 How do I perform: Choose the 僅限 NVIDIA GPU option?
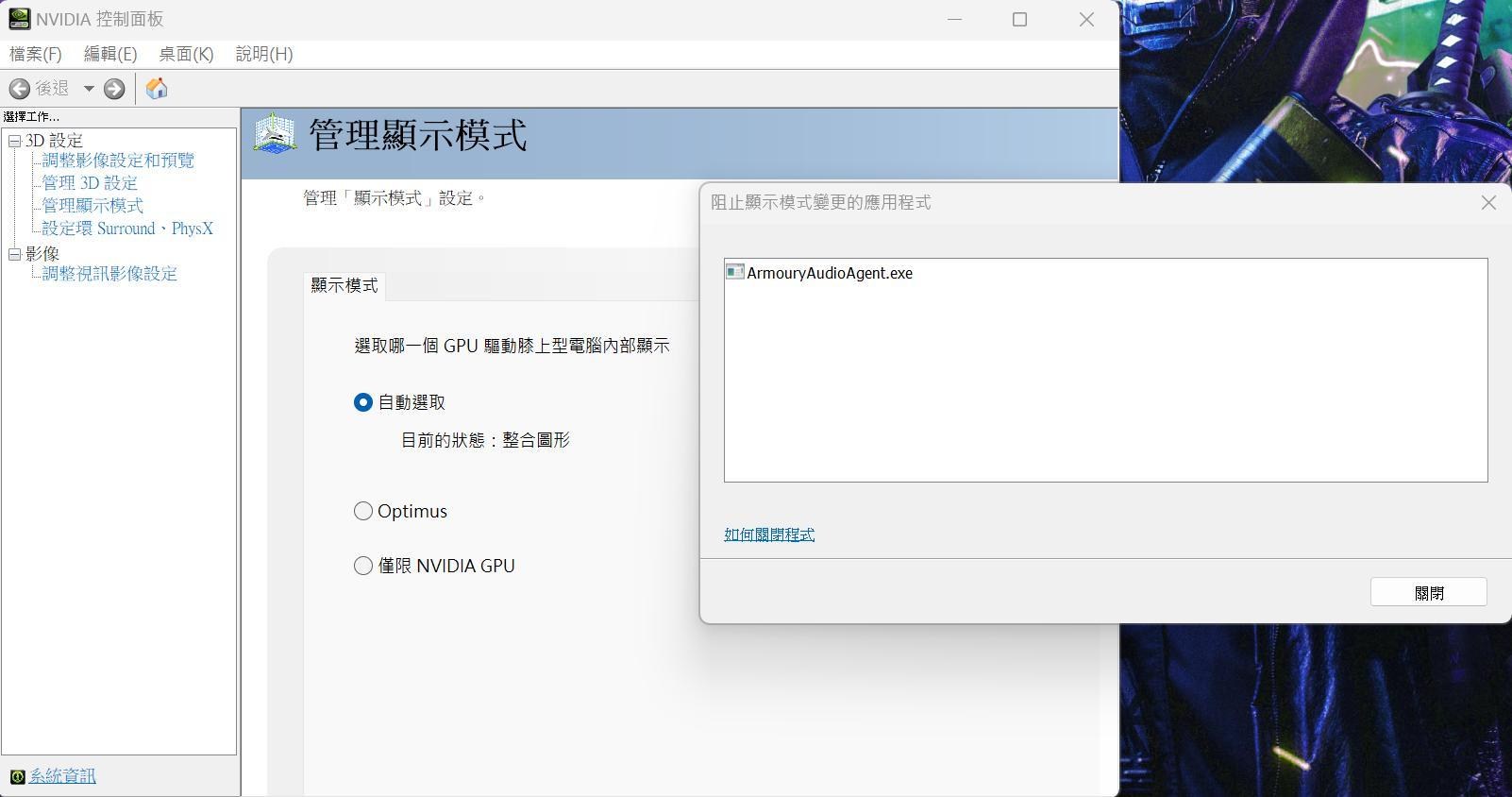click(363, 566)
